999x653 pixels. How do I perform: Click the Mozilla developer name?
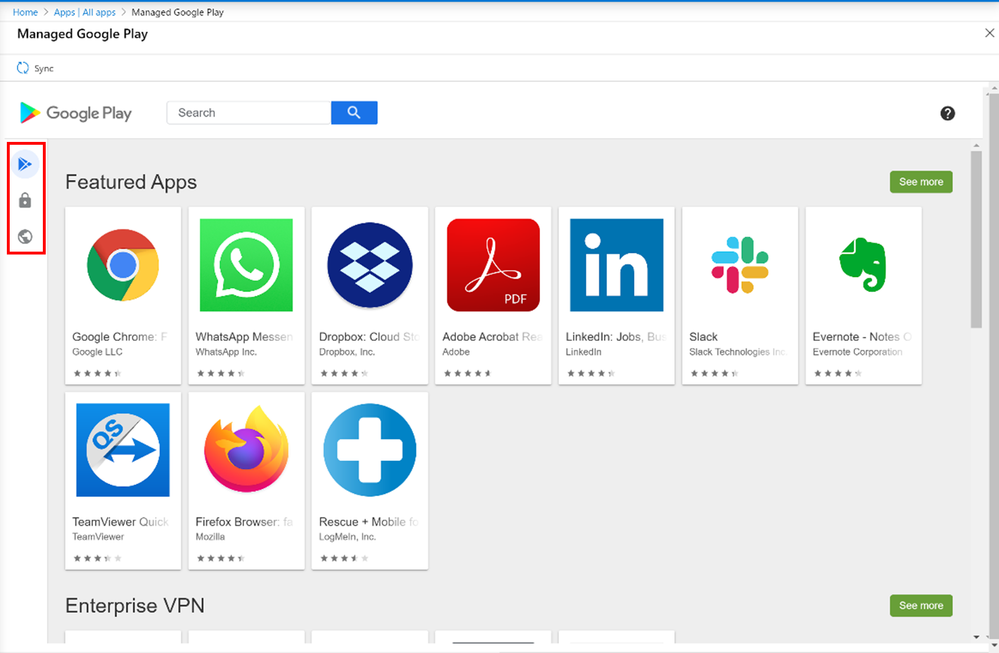[210, 536]
